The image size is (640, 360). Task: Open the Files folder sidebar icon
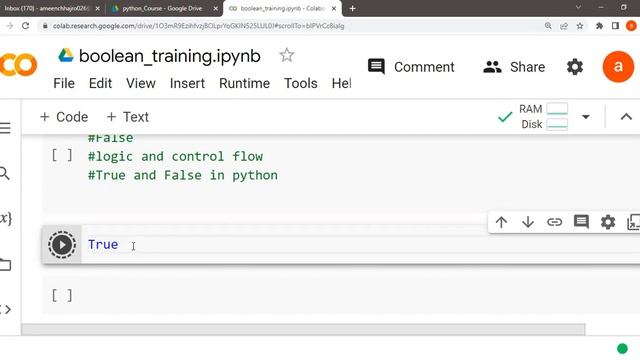[x=5, y=264]
